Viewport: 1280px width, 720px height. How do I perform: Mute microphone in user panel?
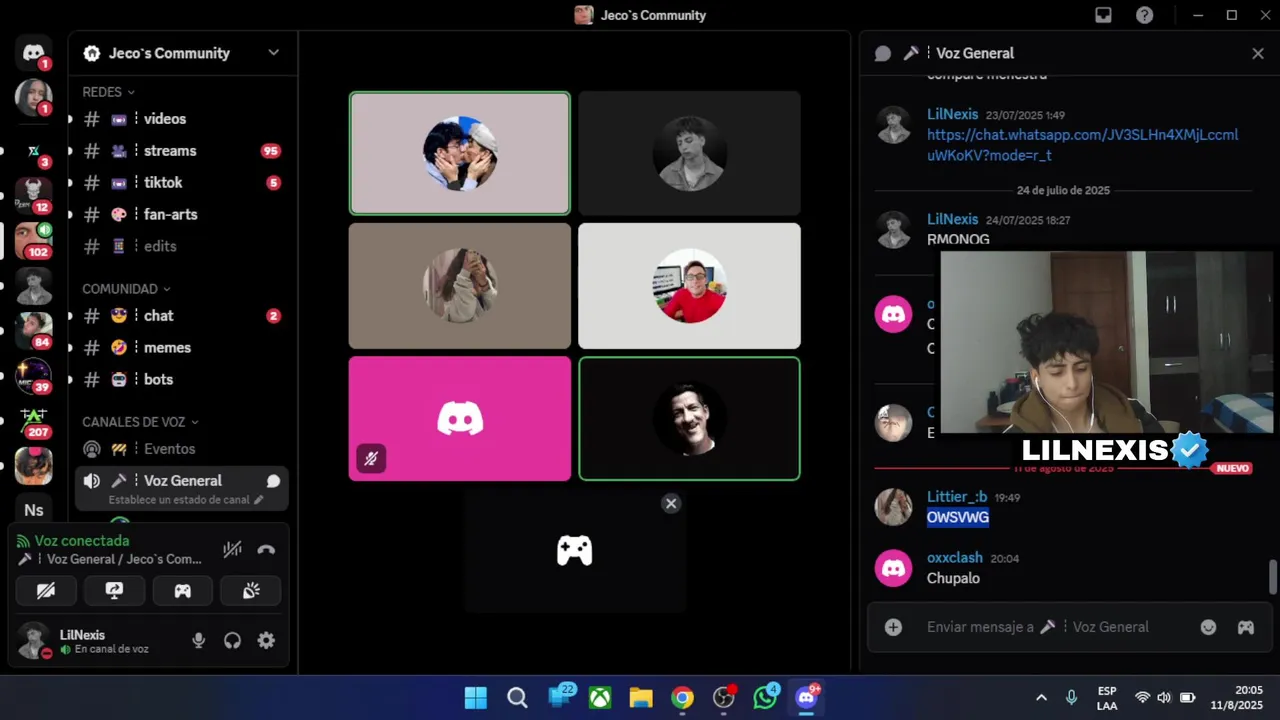(x=198, y=641)
